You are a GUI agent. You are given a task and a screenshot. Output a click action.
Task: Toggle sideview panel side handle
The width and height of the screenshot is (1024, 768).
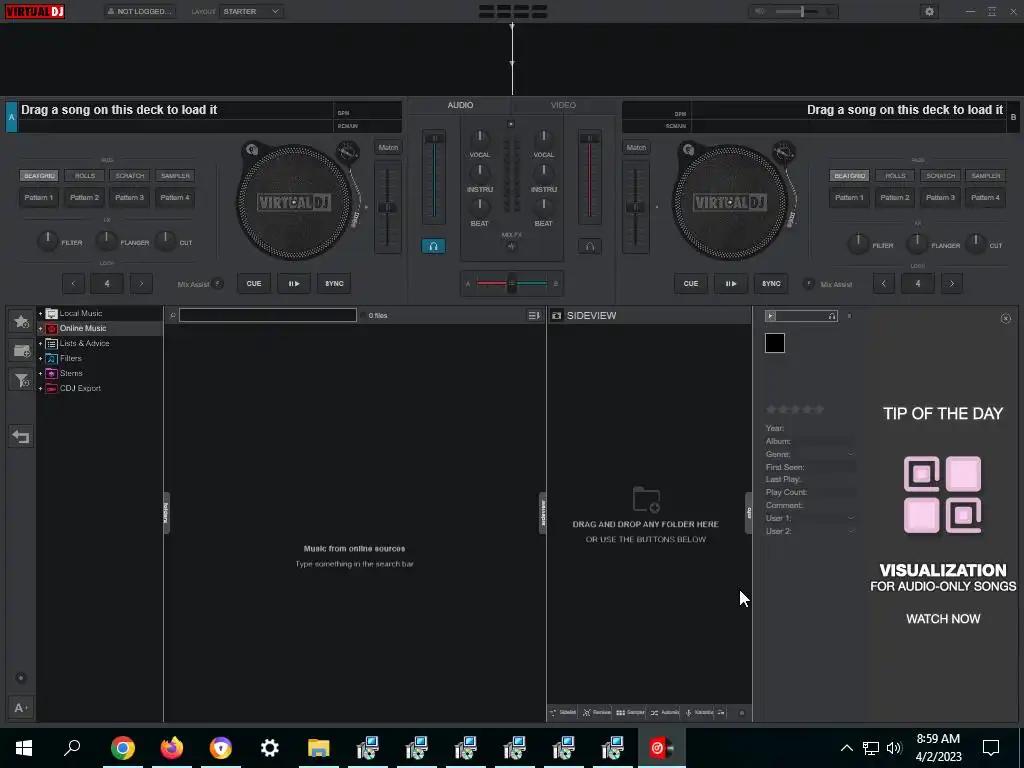pos(542,513)
